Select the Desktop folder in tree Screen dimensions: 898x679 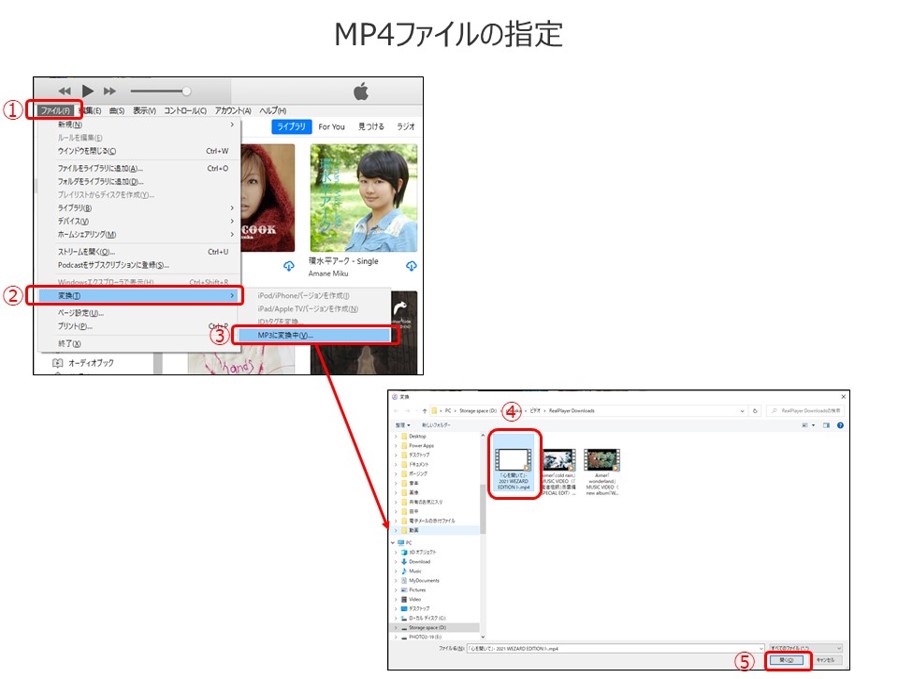pyautogui.click(x=417, y=436)
